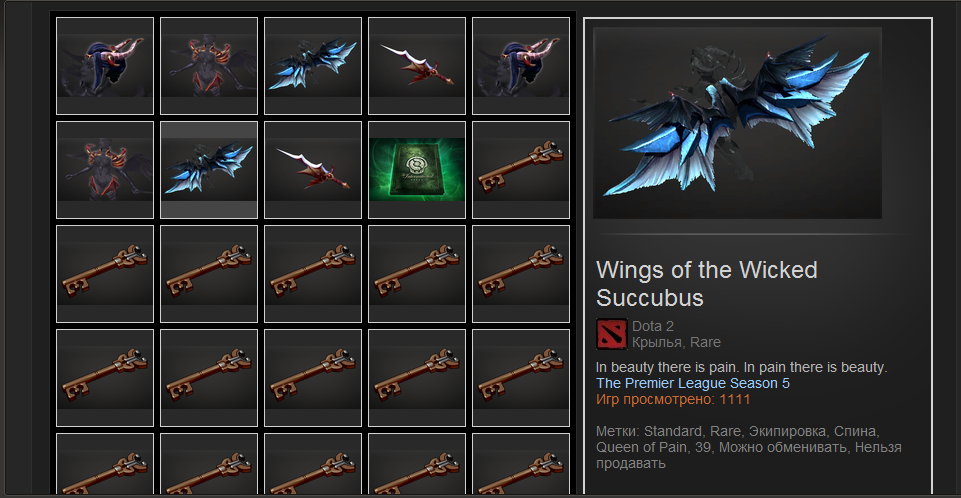Viewport: 961px width, 498px height.
Task: Select the dagger item in the second row
Action: point(313,170)
